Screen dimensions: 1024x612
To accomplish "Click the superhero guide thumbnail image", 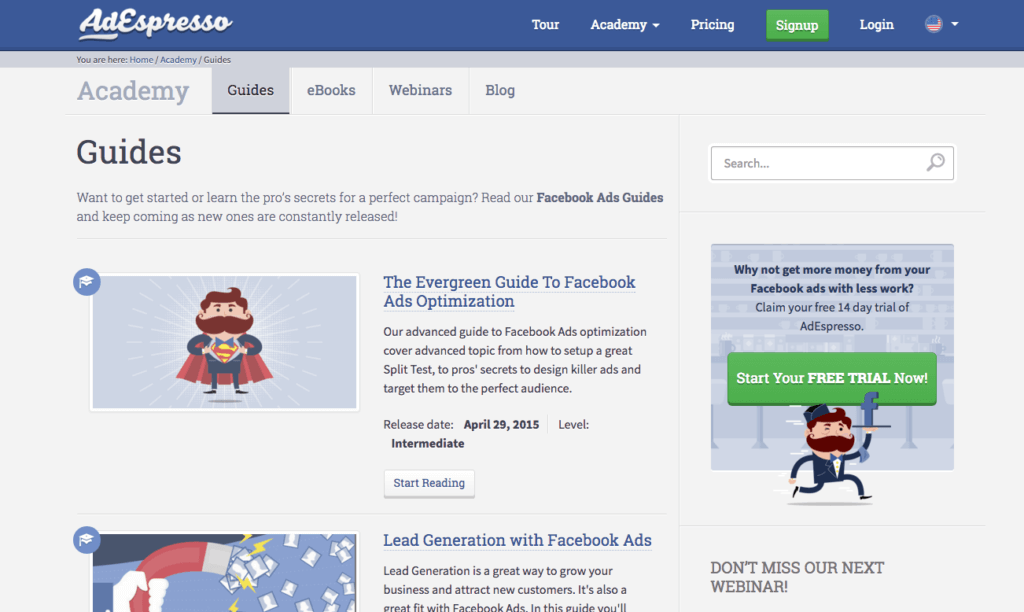I will pyautogui.click(x=225, y=342).
